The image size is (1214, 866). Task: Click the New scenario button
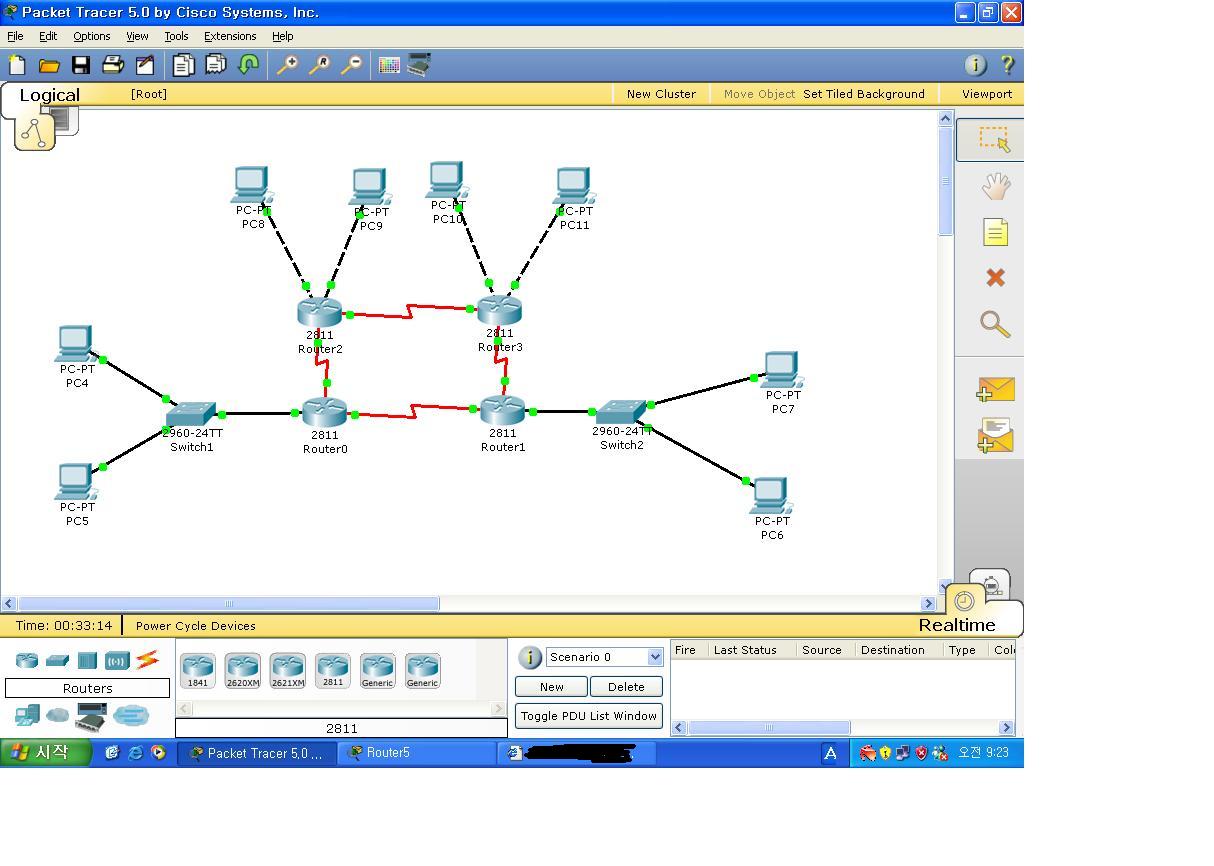click(x=551, y=687)
